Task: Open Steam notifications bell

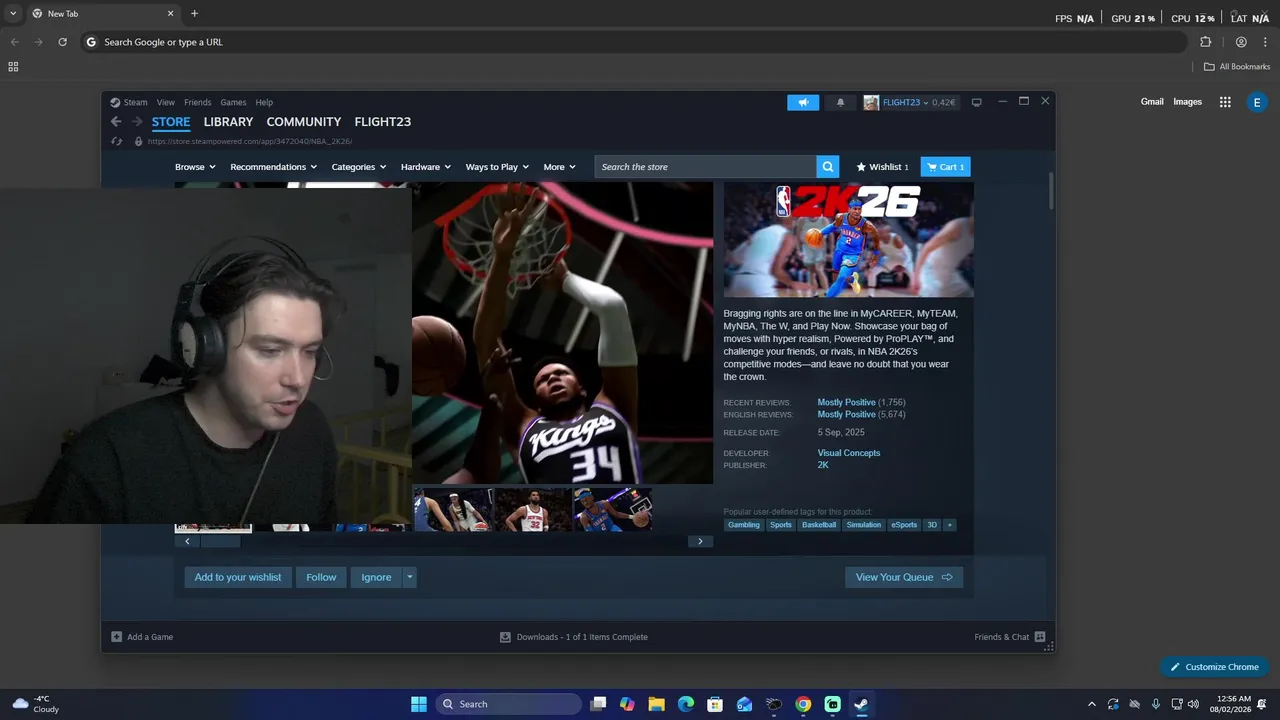Action: pyautogui.click(x=840, y=102)
